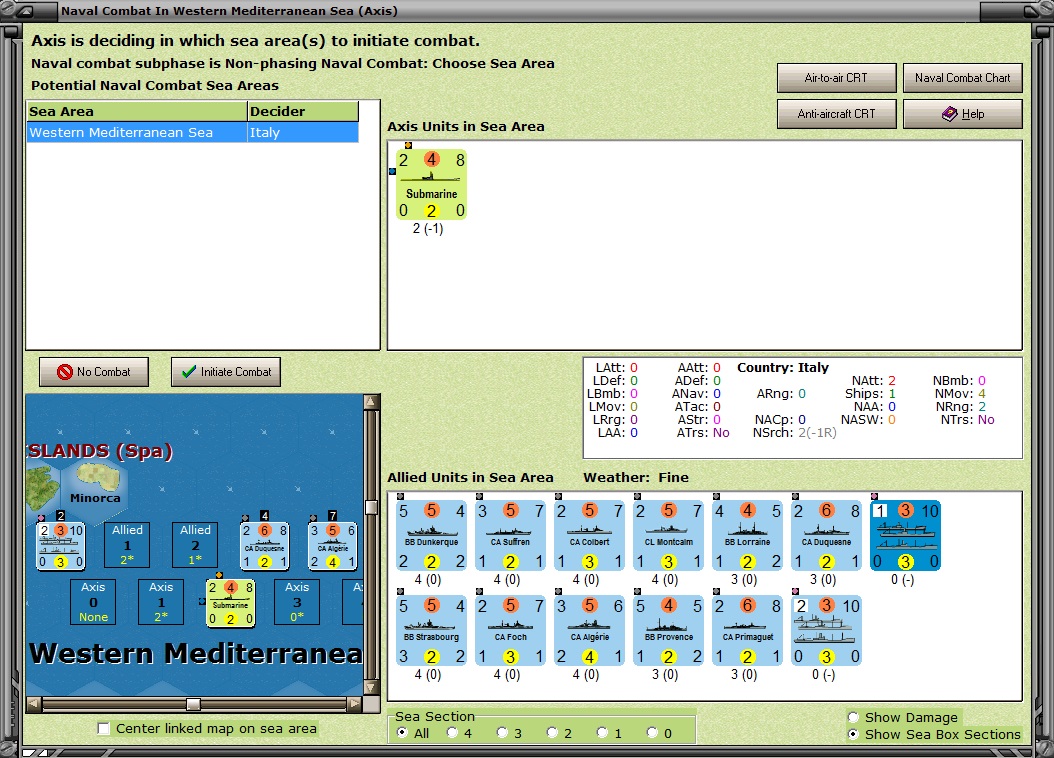Select the highlighted dark blue convoy counter
The image size is (1054, 758).
(x=905, y=536)
